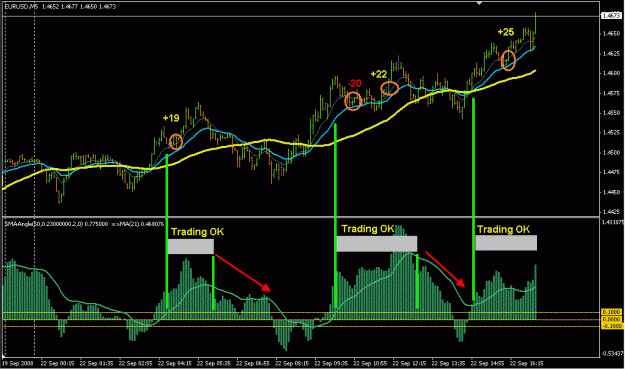This screenshot has height=369, width=625.
Task: Select the current price label 1.4673
Action: coord(610,16)
